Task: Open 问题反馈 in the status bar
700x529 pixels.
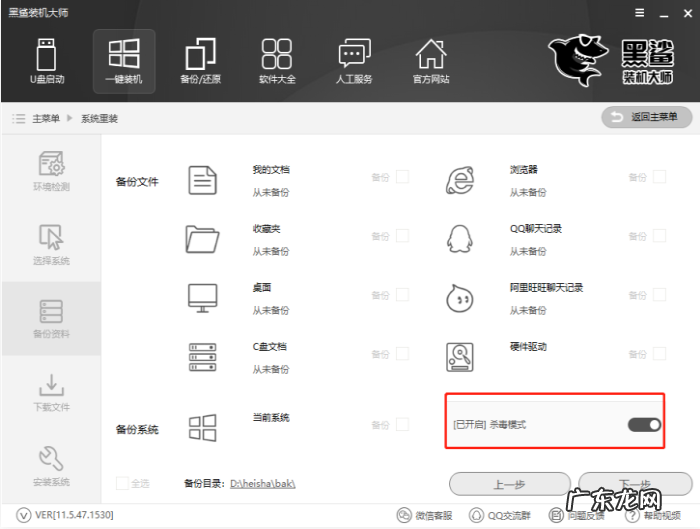Action: pos(576,515)
